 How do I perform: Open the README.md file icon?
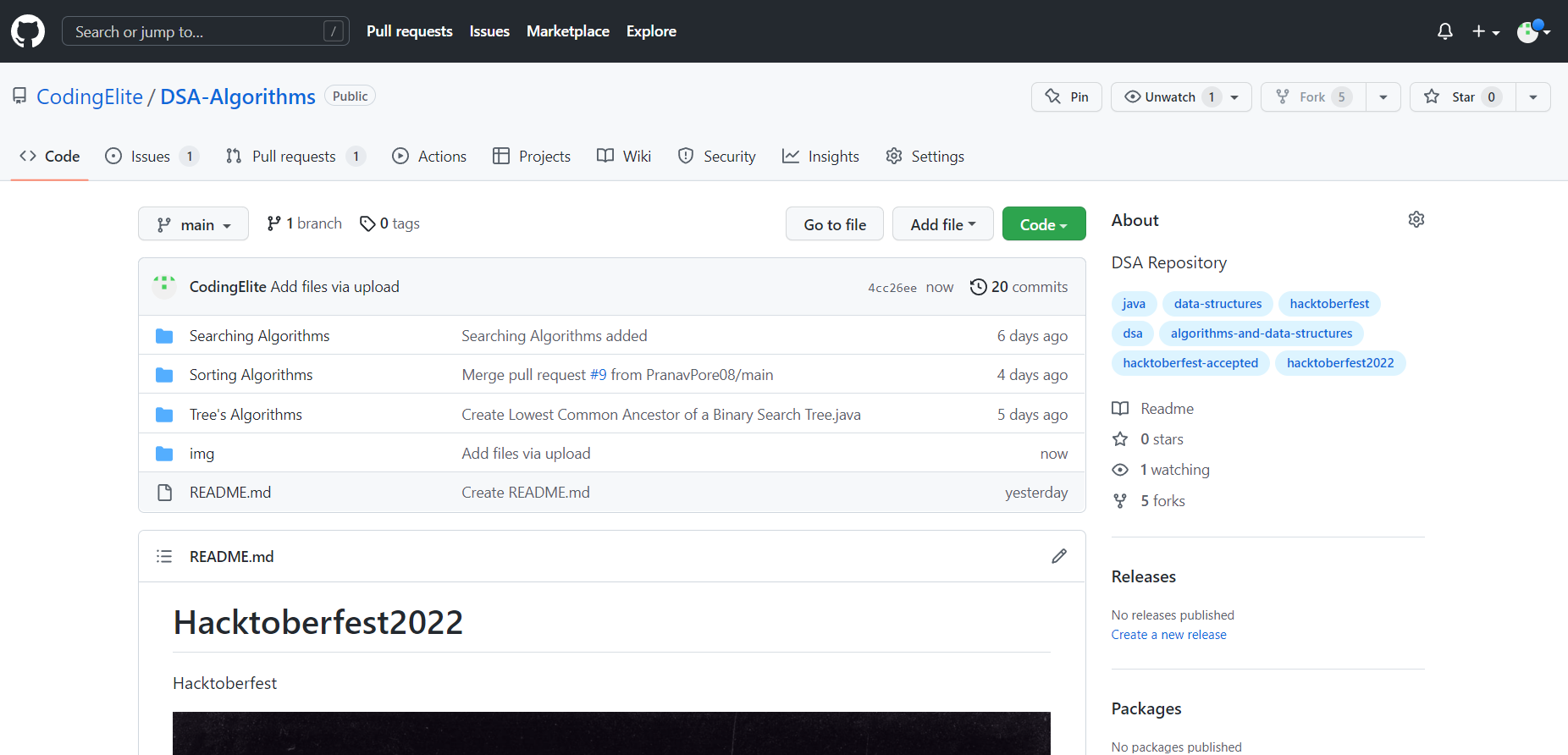click(164, 493)
